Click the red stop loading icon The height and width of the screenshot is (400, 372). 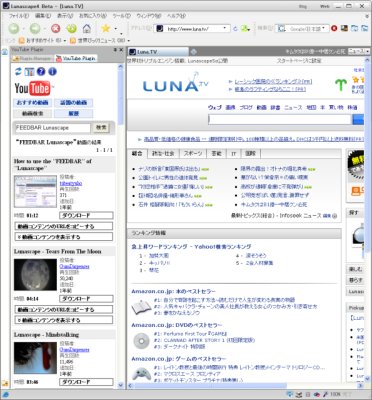[56, 29]
